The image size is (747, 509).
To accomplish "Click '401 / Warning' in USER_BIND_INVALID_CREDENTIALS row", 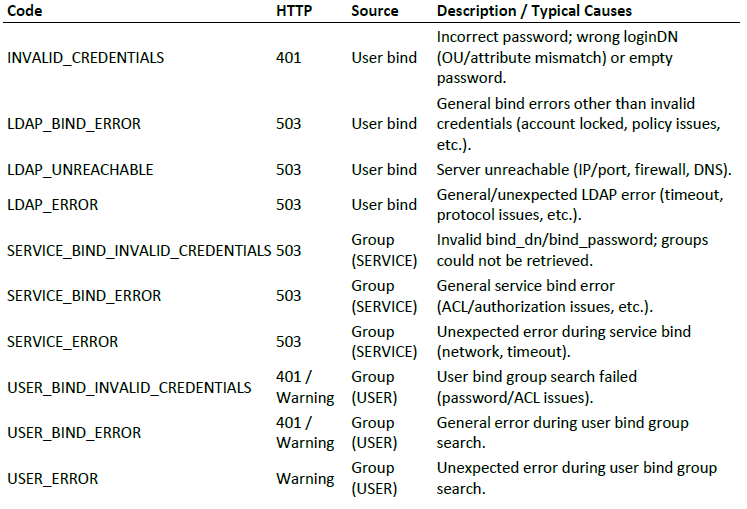I will tap(305, 387).
